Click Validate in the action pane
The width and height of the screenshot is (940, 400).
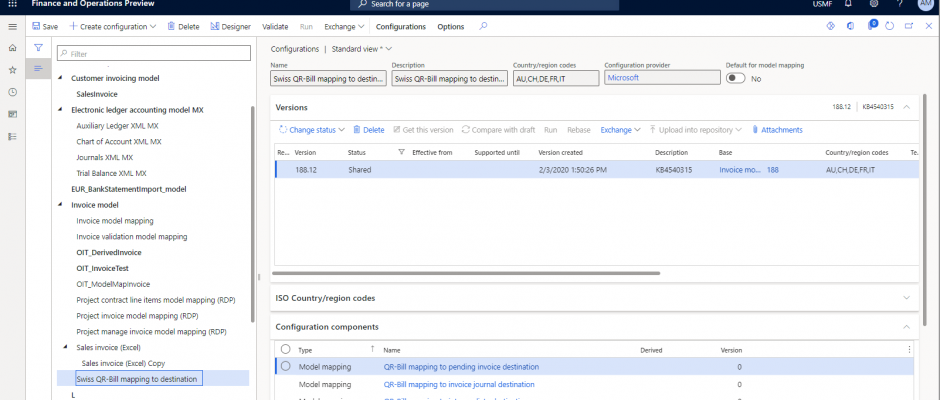click(x=275, y=26)
